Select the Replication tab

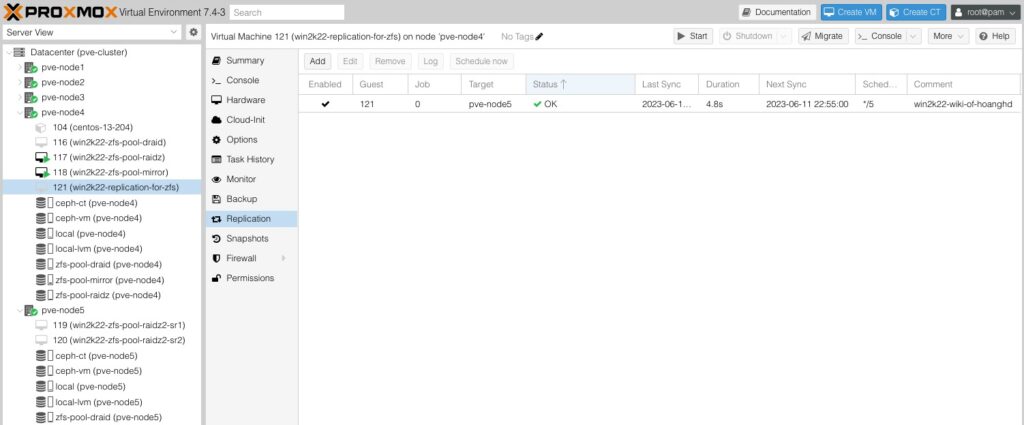251,219
